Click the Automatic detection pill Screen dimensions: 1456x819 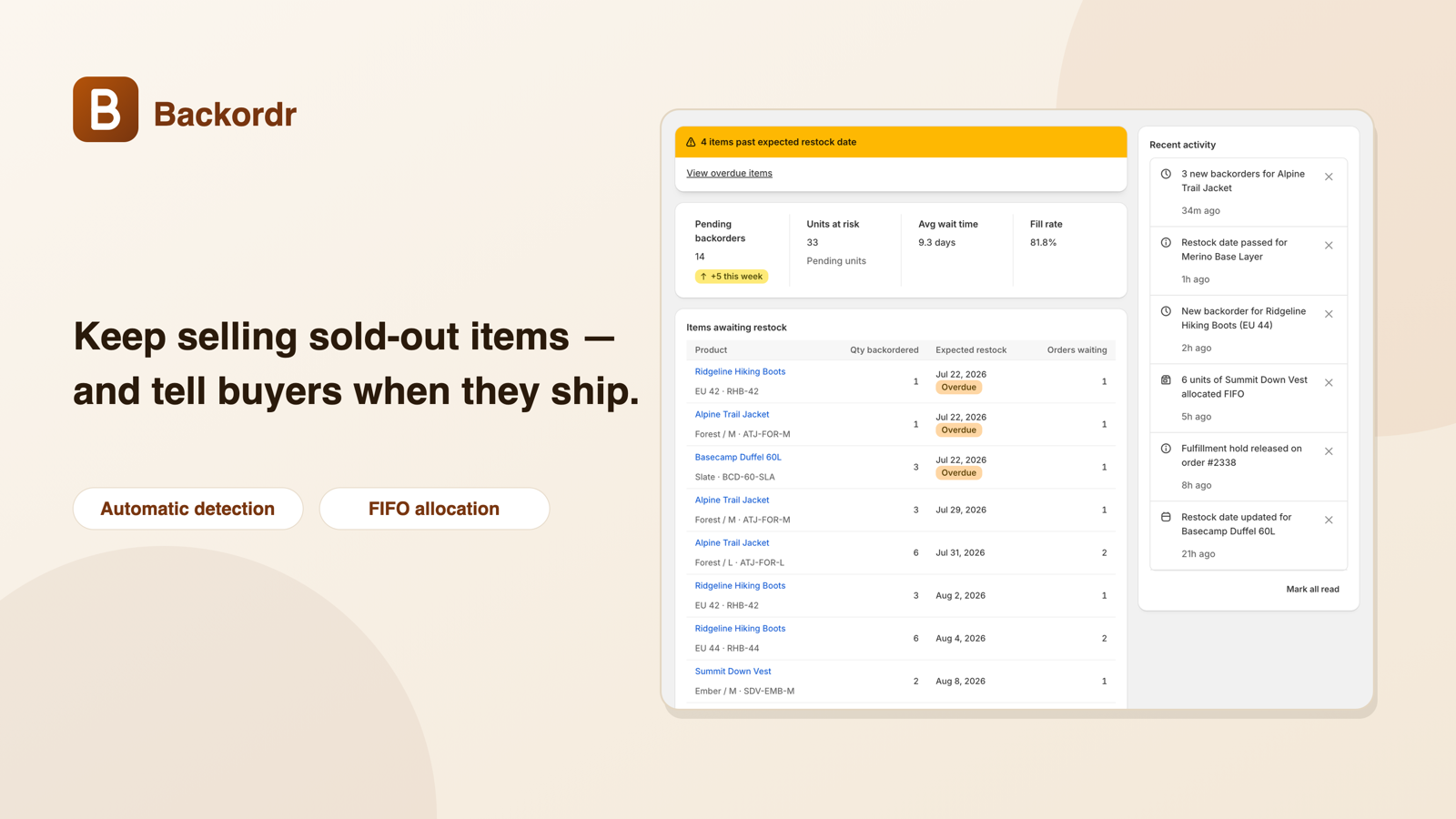click(187, 509)
